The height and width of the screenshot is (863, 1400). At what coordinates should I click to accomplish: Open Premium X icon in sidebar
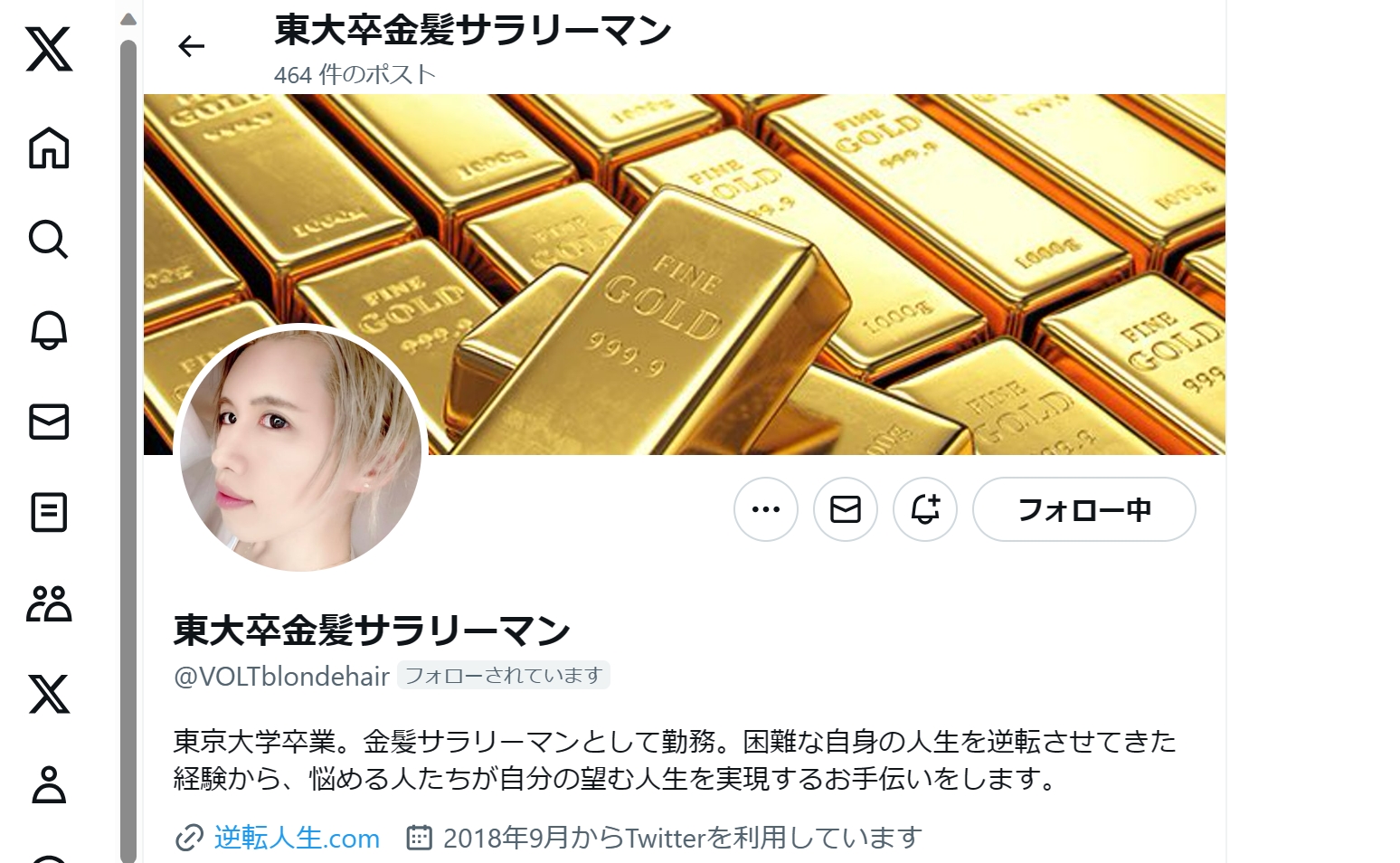[x=49, y=694]
